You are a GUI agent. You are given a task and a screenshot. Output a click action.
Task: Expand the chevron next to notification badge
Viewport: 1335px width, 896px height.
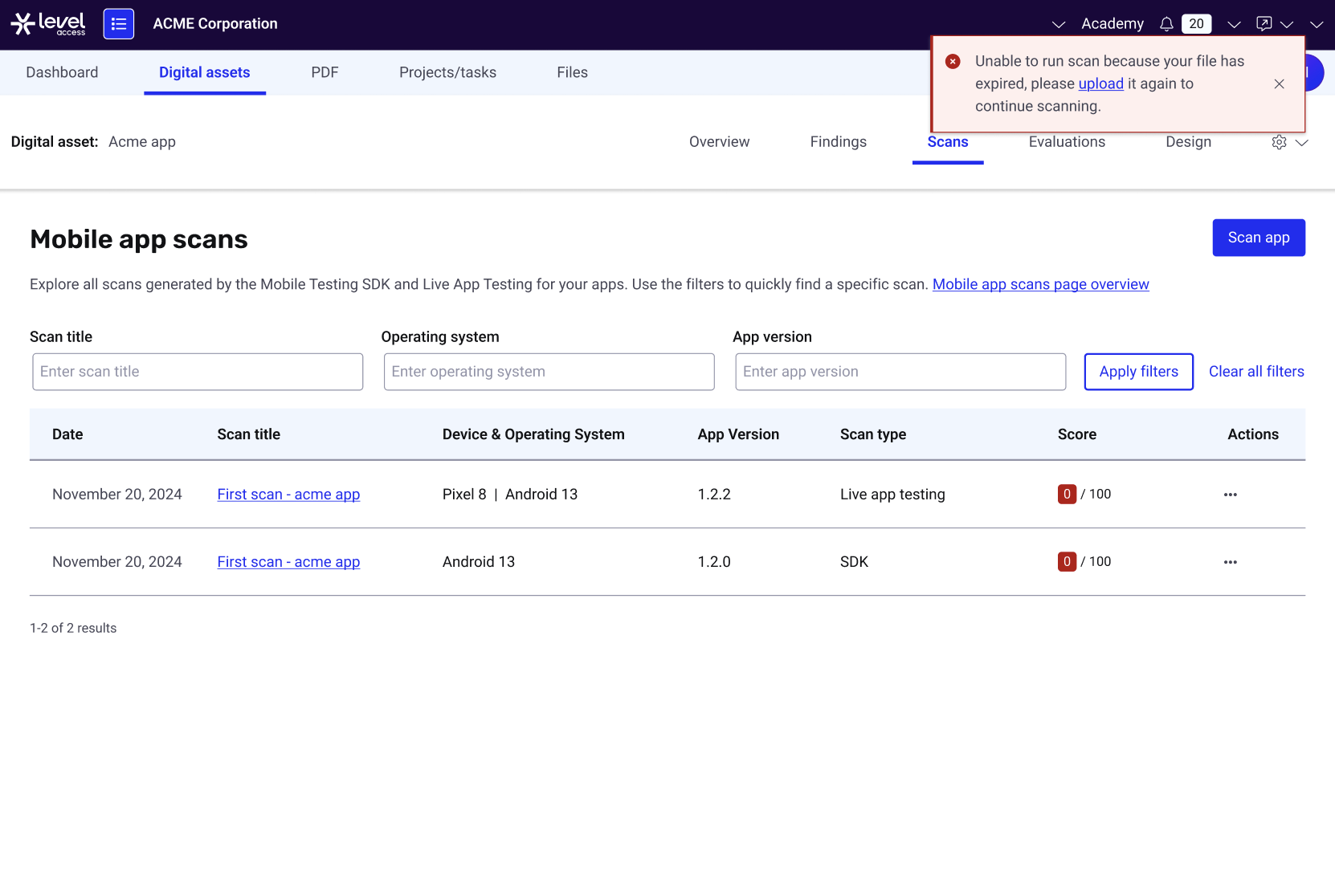(1234, 25)
